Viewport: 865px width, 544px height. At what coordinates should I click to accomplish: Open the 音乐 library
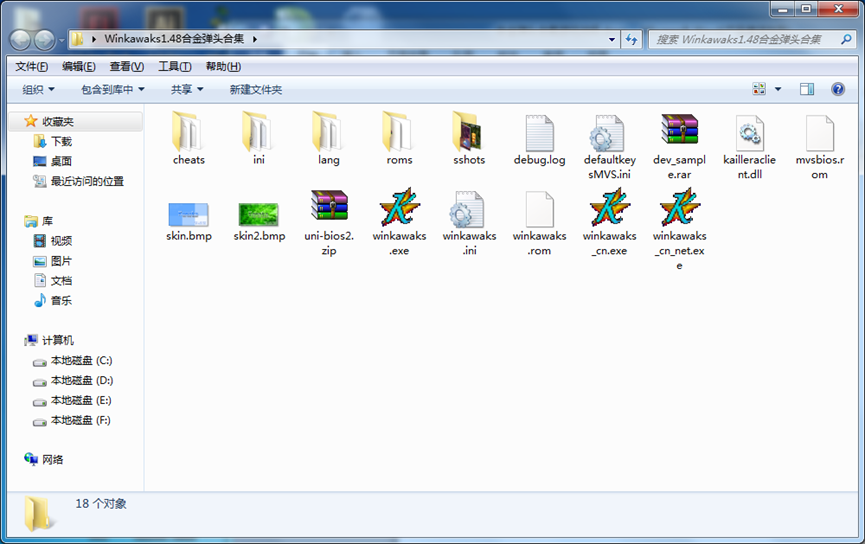(61, 300)
